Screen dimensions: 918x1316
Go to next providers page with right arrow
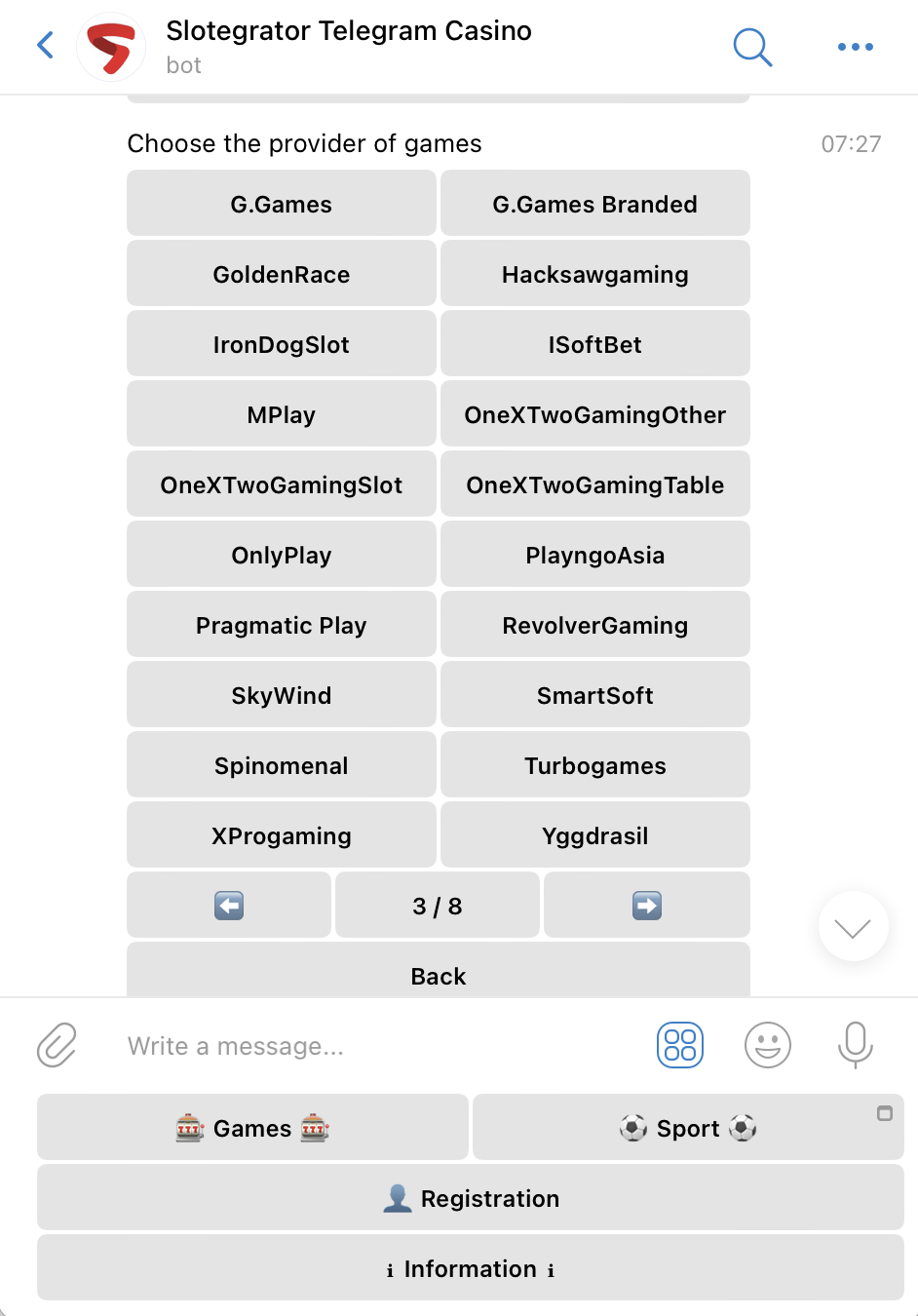[x=646, y=905]
